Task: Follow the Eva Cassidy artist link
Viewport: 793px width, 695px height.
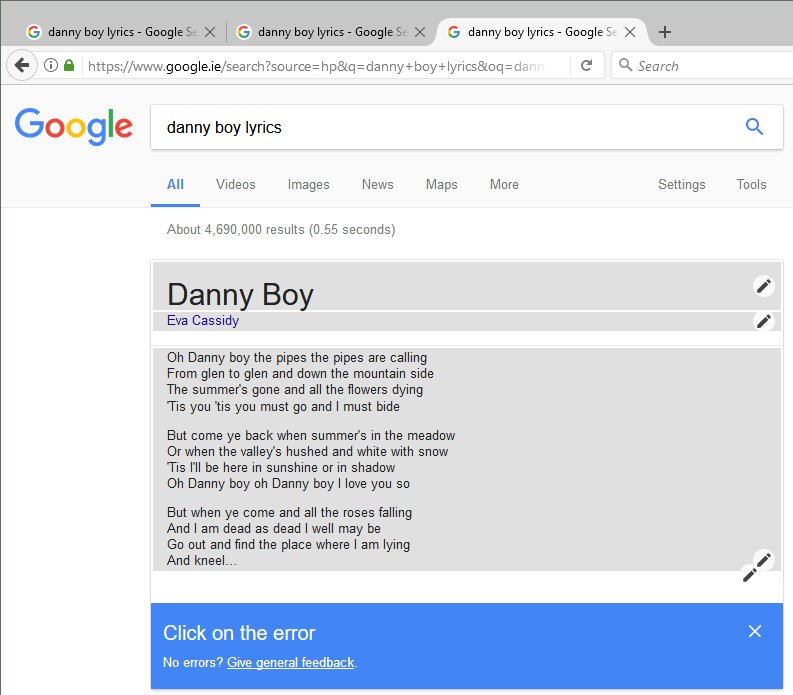Action: tap(203, 321)
